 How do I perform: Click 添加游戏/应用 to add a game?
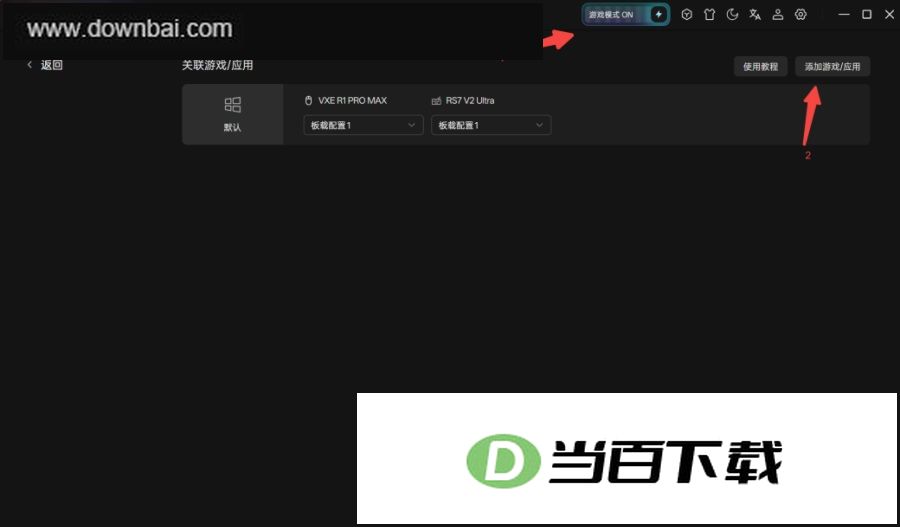click(x=832, y=67)
